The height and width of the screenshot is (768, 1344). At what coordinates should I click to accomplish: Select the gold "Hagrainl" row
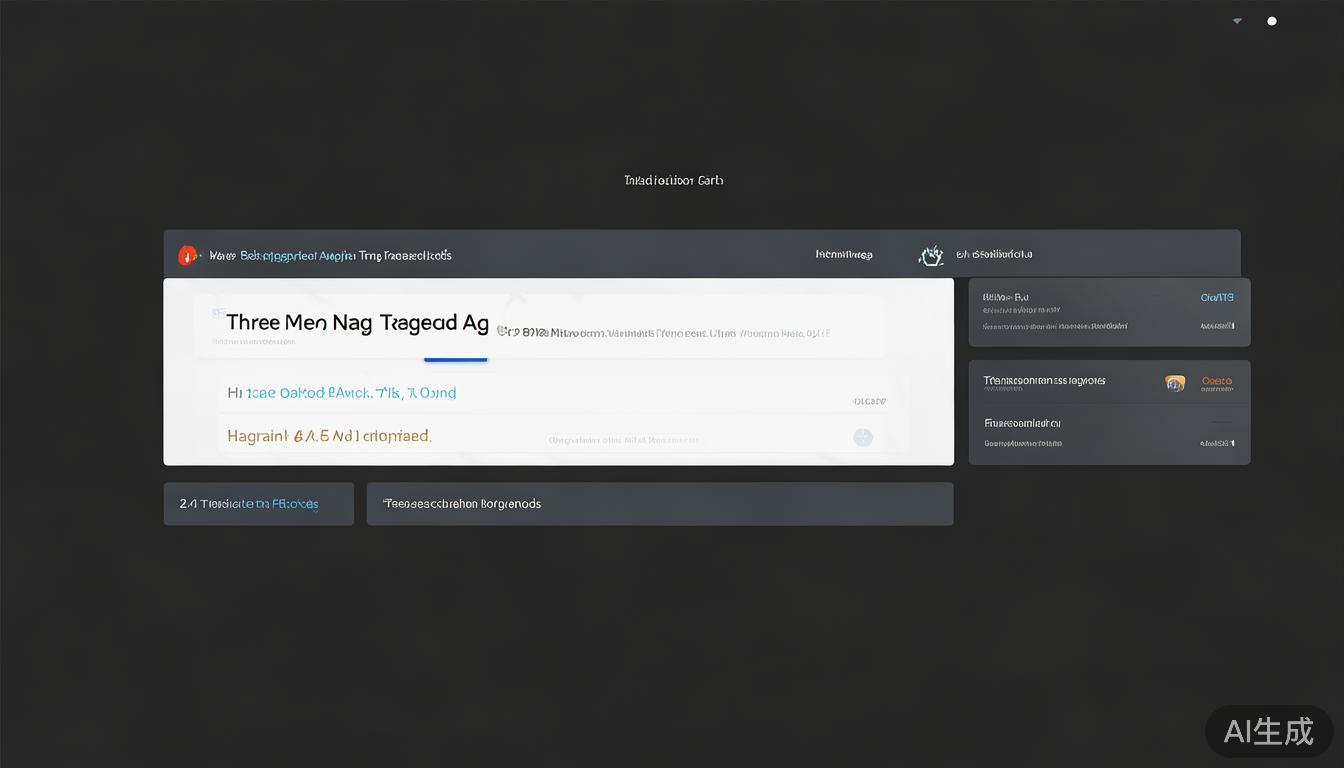pos(329,436)
